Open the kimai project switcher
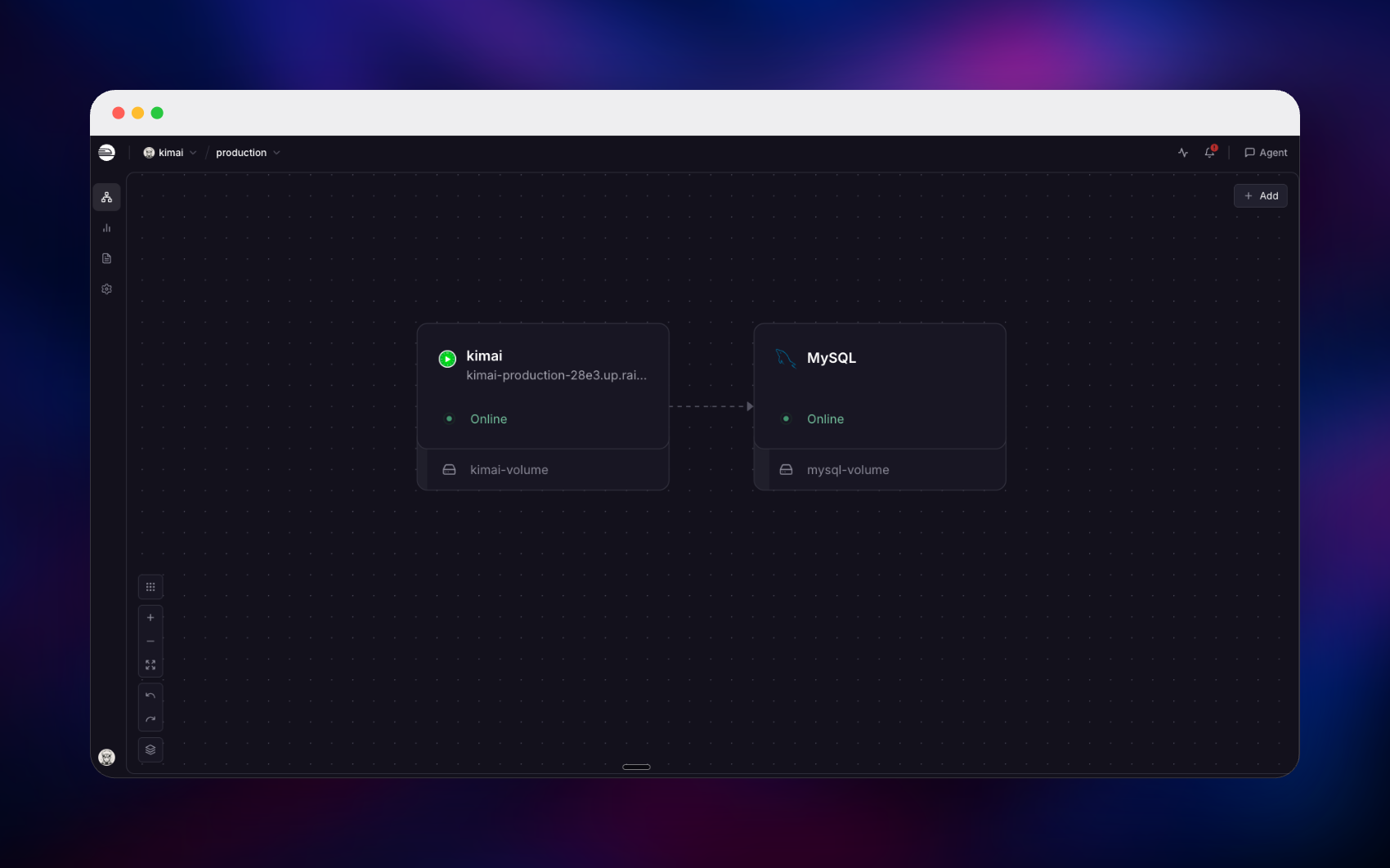 170,153
